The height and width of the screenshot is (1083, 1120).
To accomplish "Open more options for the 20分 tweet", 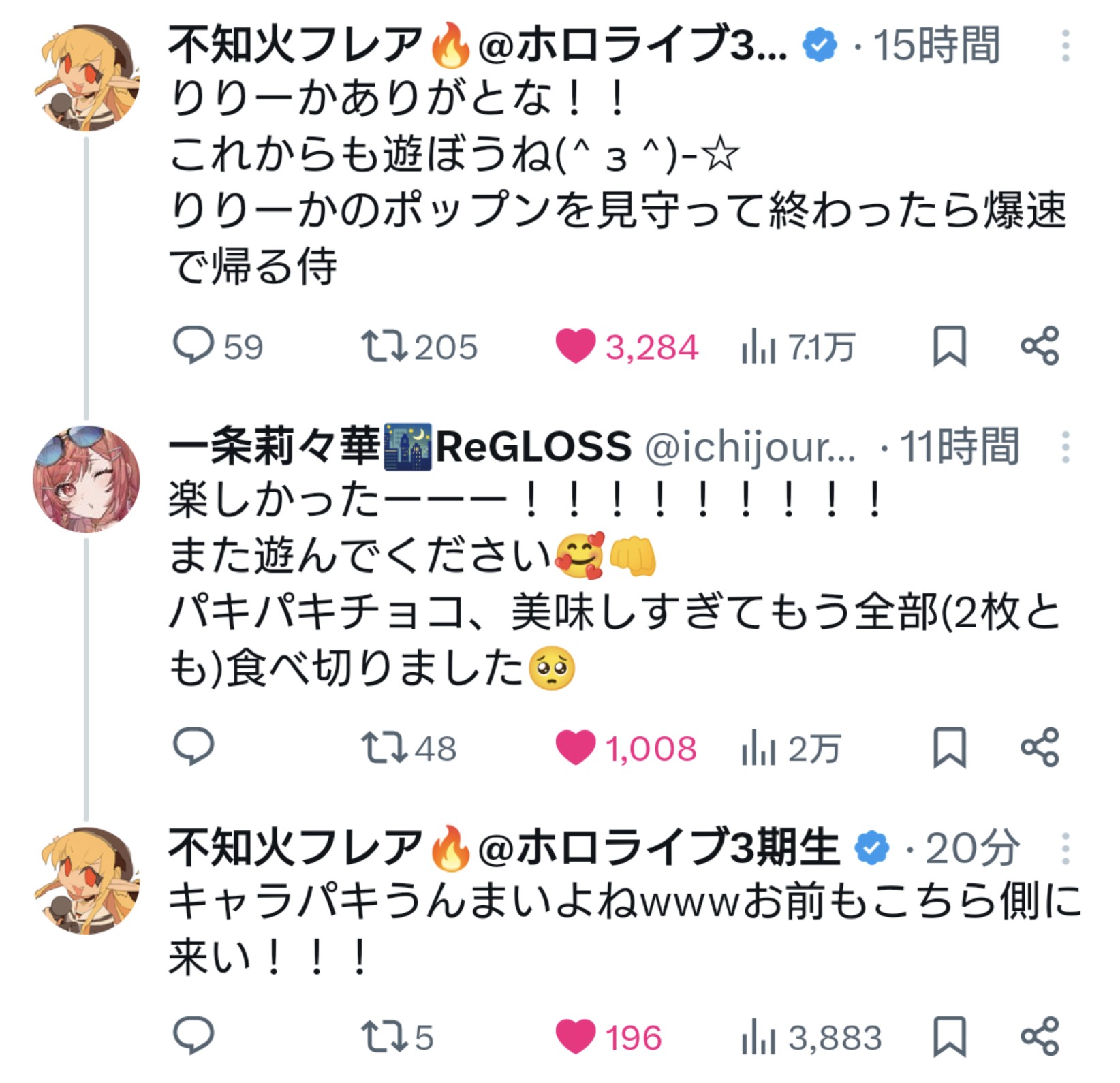I will (1065, 849).
